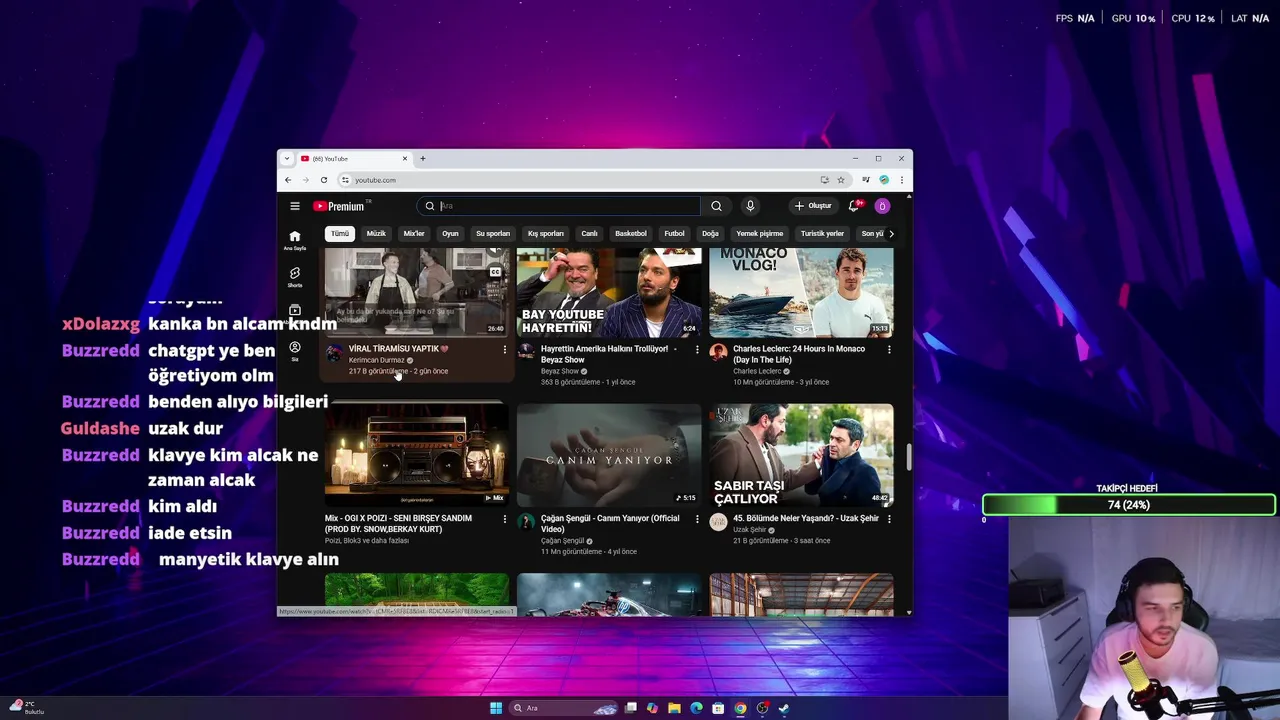Play the SABIR TAŞI ÇATLIYOR thumbnail
Viewport: 1280px width, 720px height.
[801, 455]
